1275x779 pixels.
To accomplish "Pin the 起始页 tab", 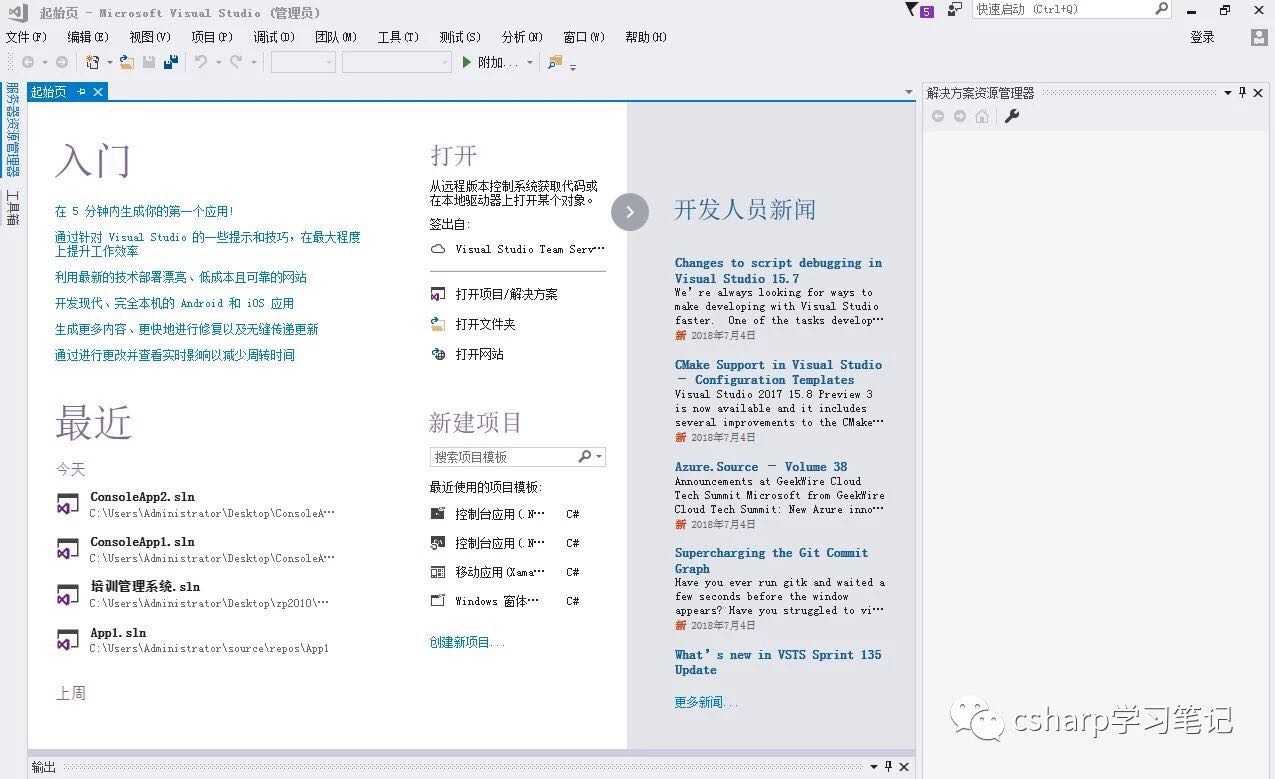I will (x=82, y=92).
